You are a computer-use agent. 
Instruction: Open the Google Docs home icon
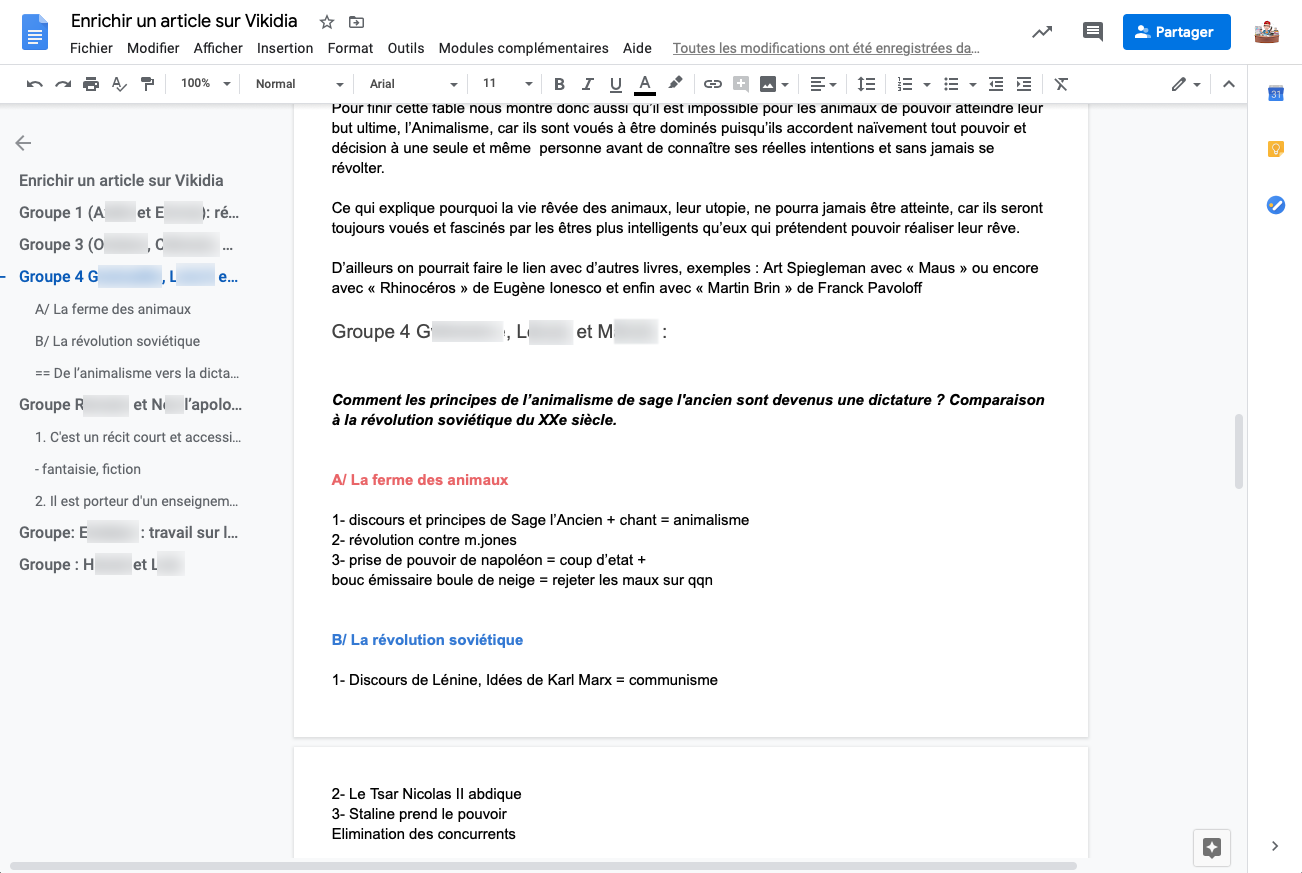point(36,32)
